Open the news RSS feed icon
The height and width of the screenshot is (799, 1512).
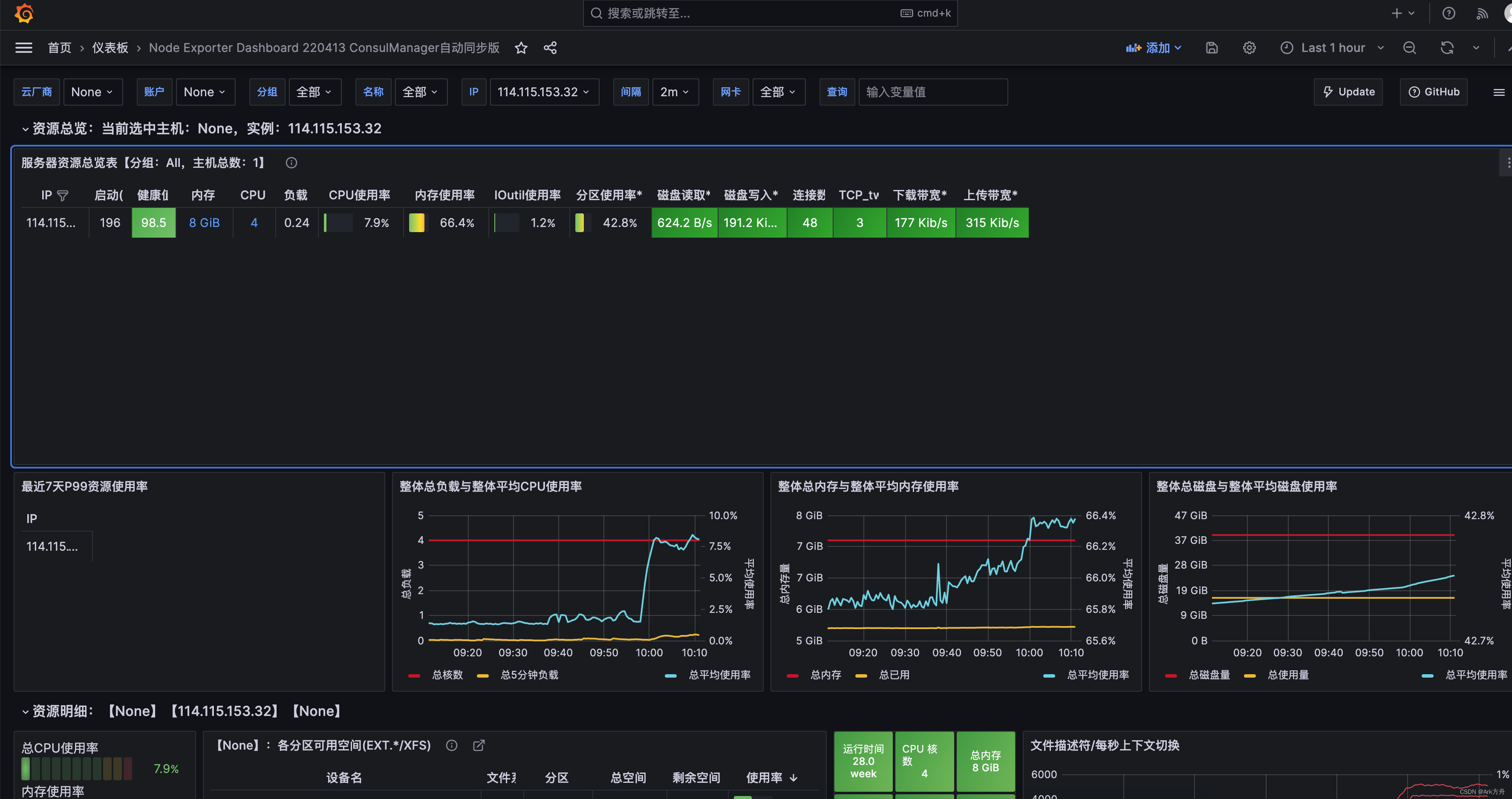(1482, 13)
